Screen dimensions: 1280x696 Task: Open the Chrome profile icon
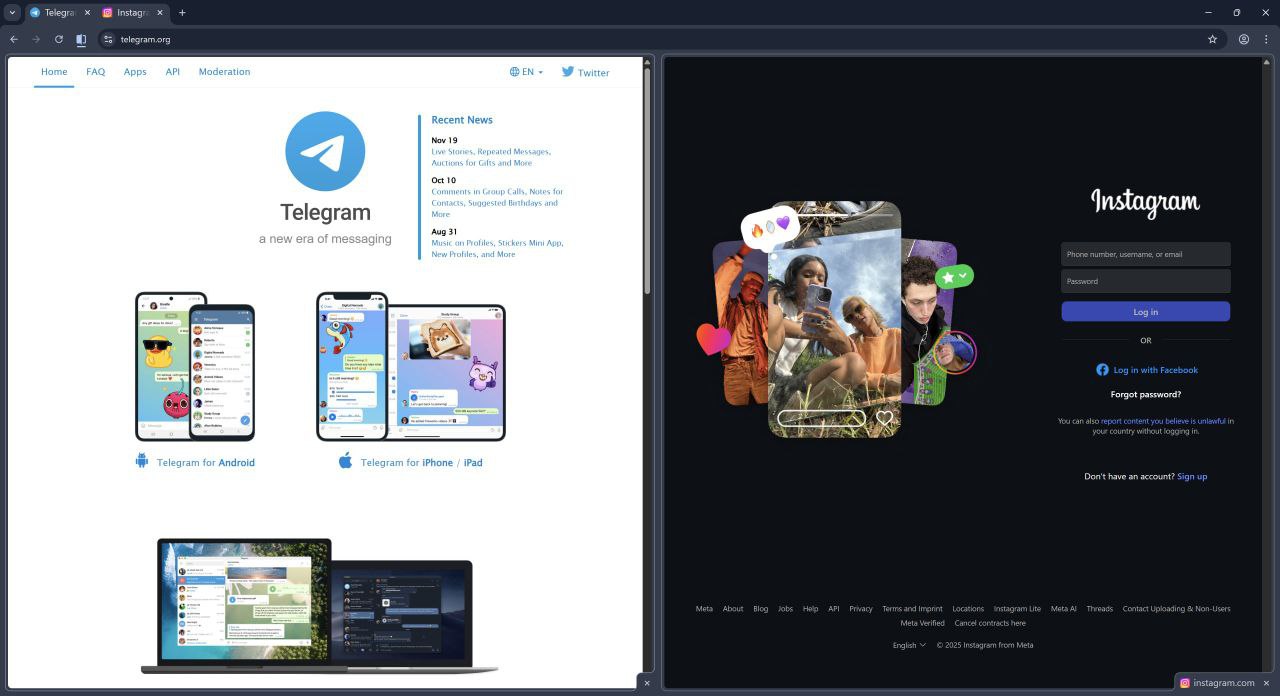1244,39
